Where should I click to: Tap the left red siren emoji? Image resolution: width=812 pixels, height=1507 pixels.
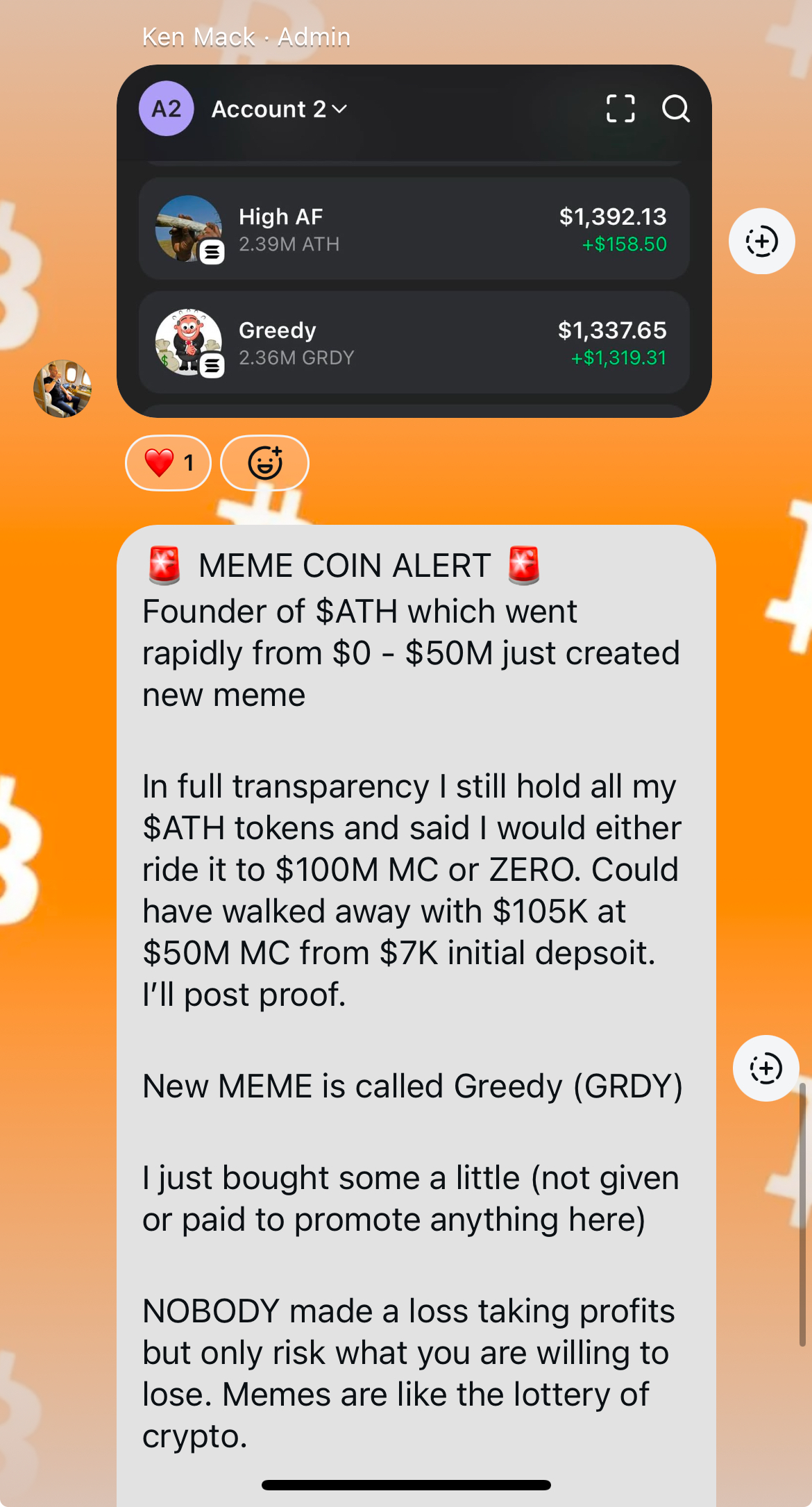coord(164,564)
